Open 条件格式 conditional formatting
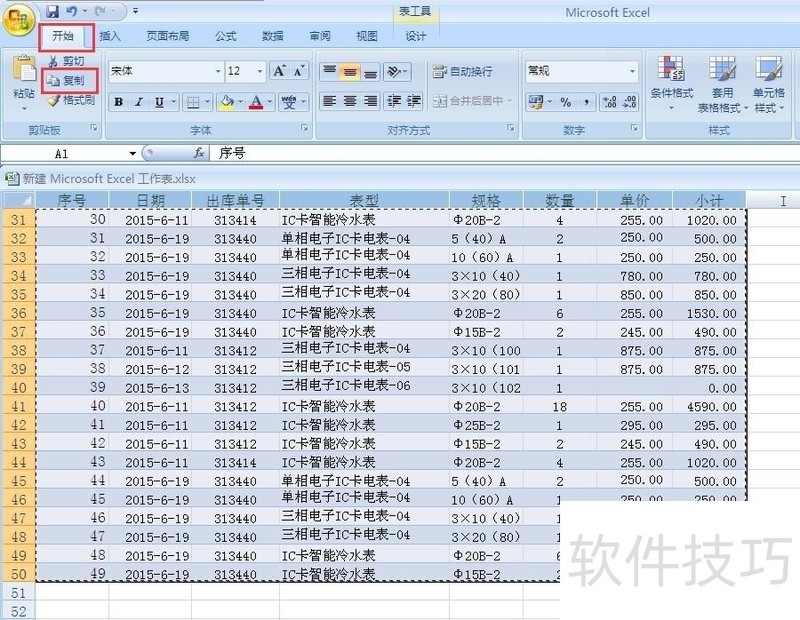Screen dimensions: 800x620 (x=671, y=83)
